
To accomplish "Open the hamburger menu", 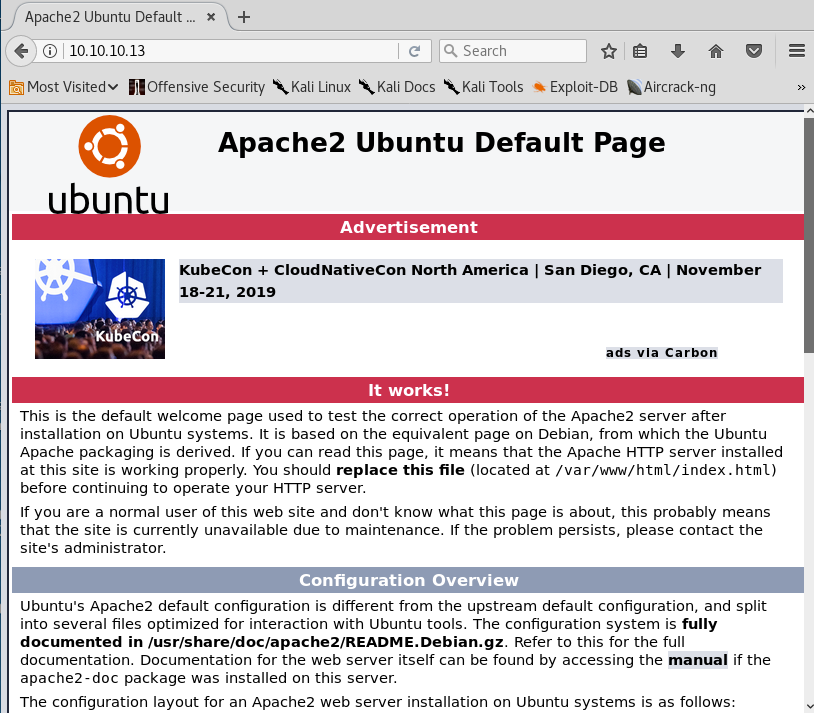I will (x=796, y=51).
